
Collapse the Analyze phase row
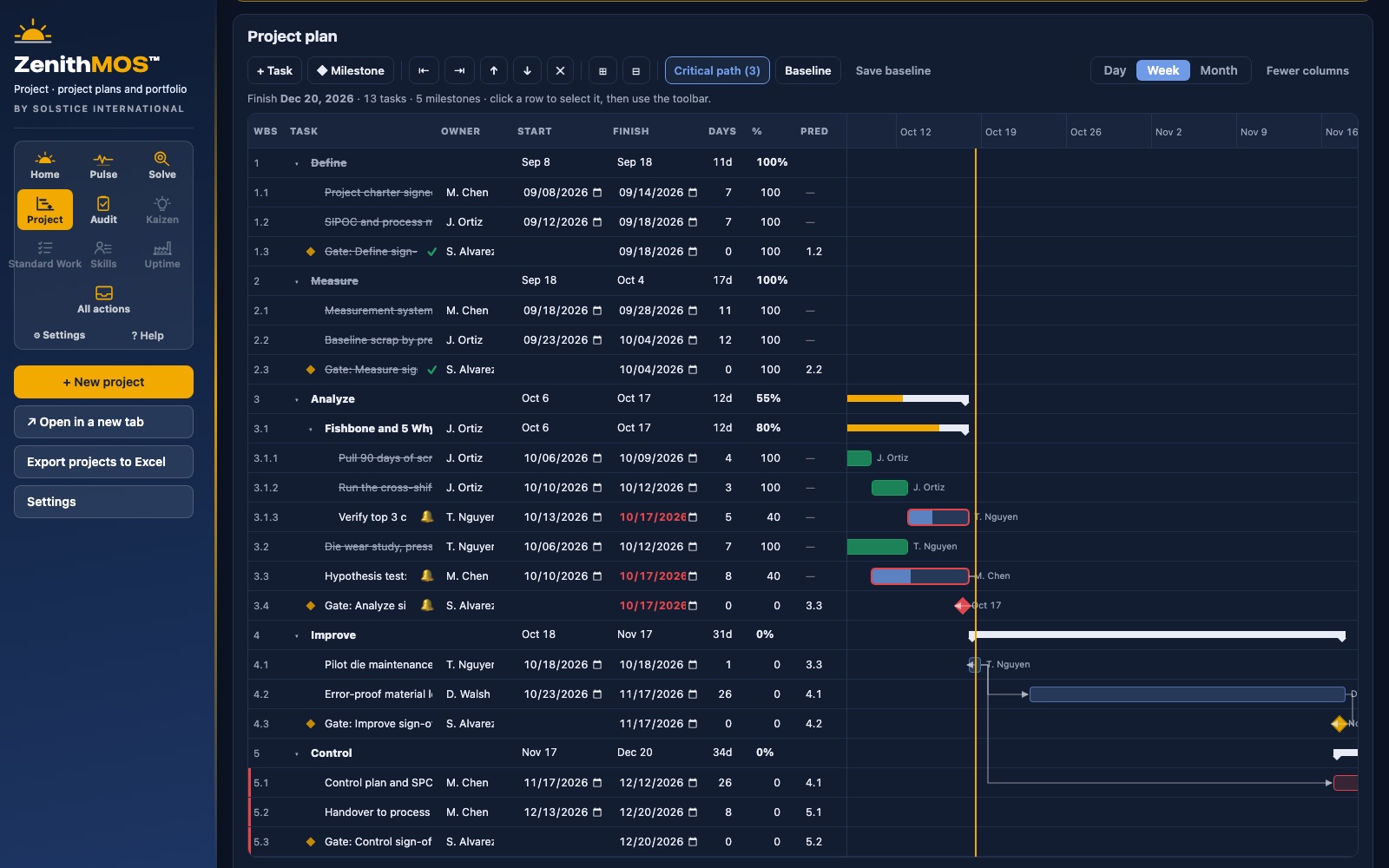pyautogui.click(x=297, y=399)
